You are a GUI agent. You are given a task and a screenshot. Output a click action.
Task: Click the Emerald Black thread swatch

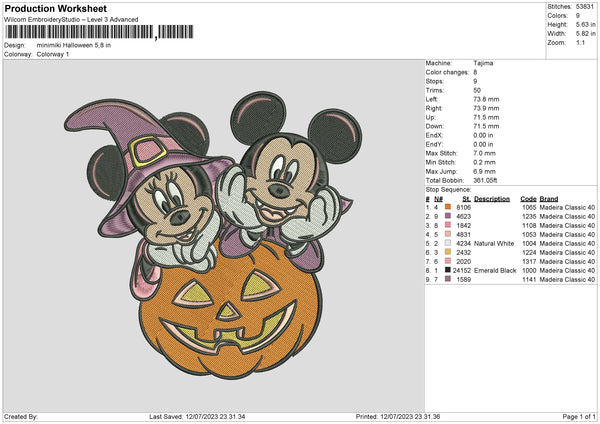pos(448,270)
